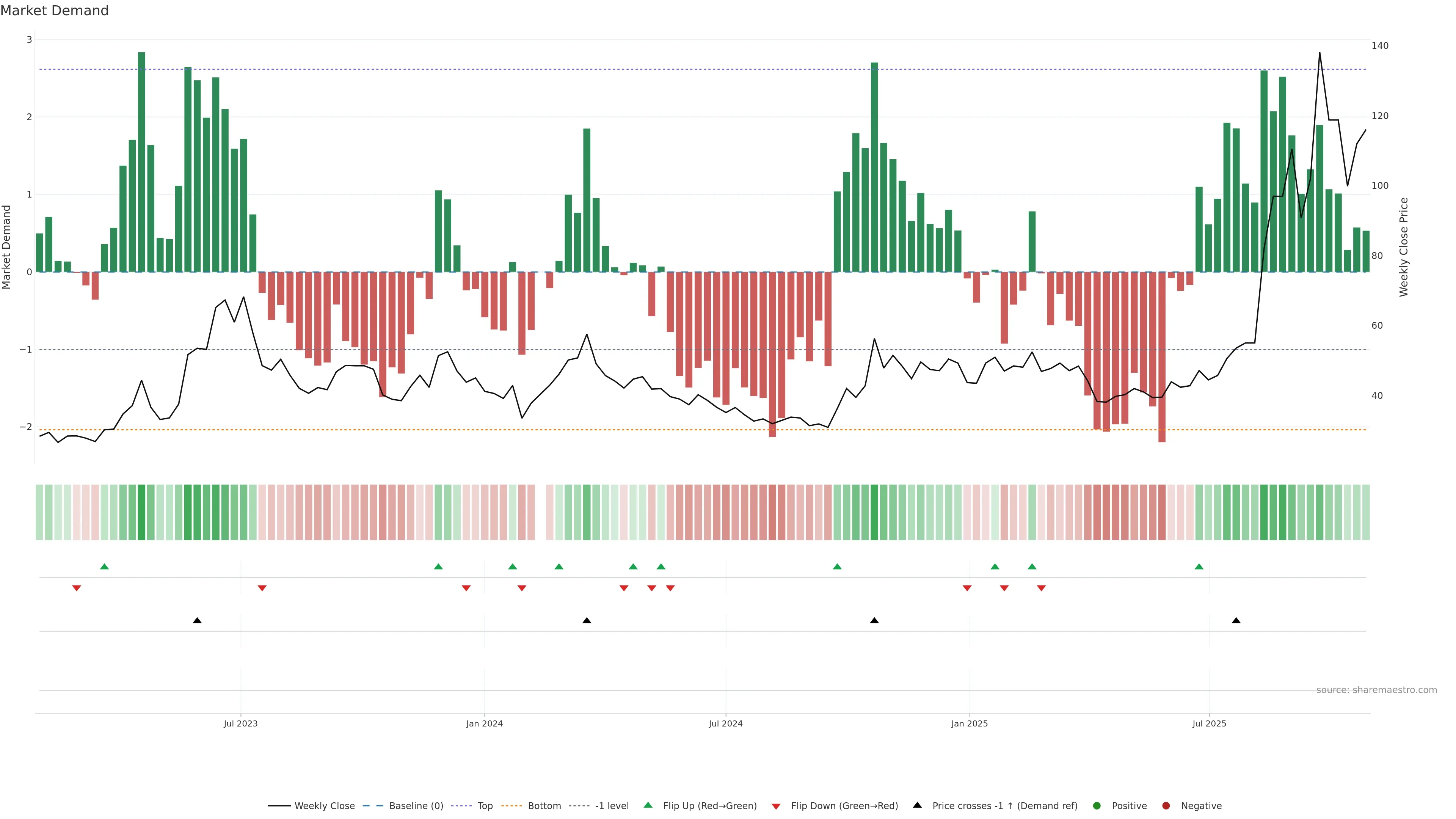The width and height of the screenshot is (1456, 819).
Task: Click the rightmost black price-cross triangle marker
Action: click(x=1236, y=621)
